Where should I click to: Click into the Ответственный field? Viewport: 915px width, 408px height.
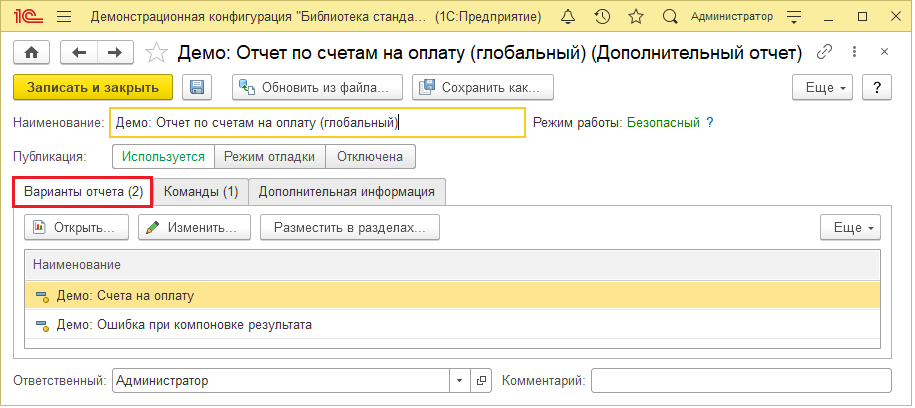pyautogui.click(x=280, y=381)
